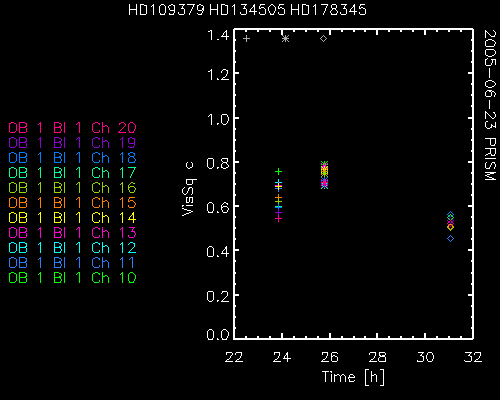Click the gray diamond legend symbol
The height and width of the screenshot is (400, 500).
323,39
